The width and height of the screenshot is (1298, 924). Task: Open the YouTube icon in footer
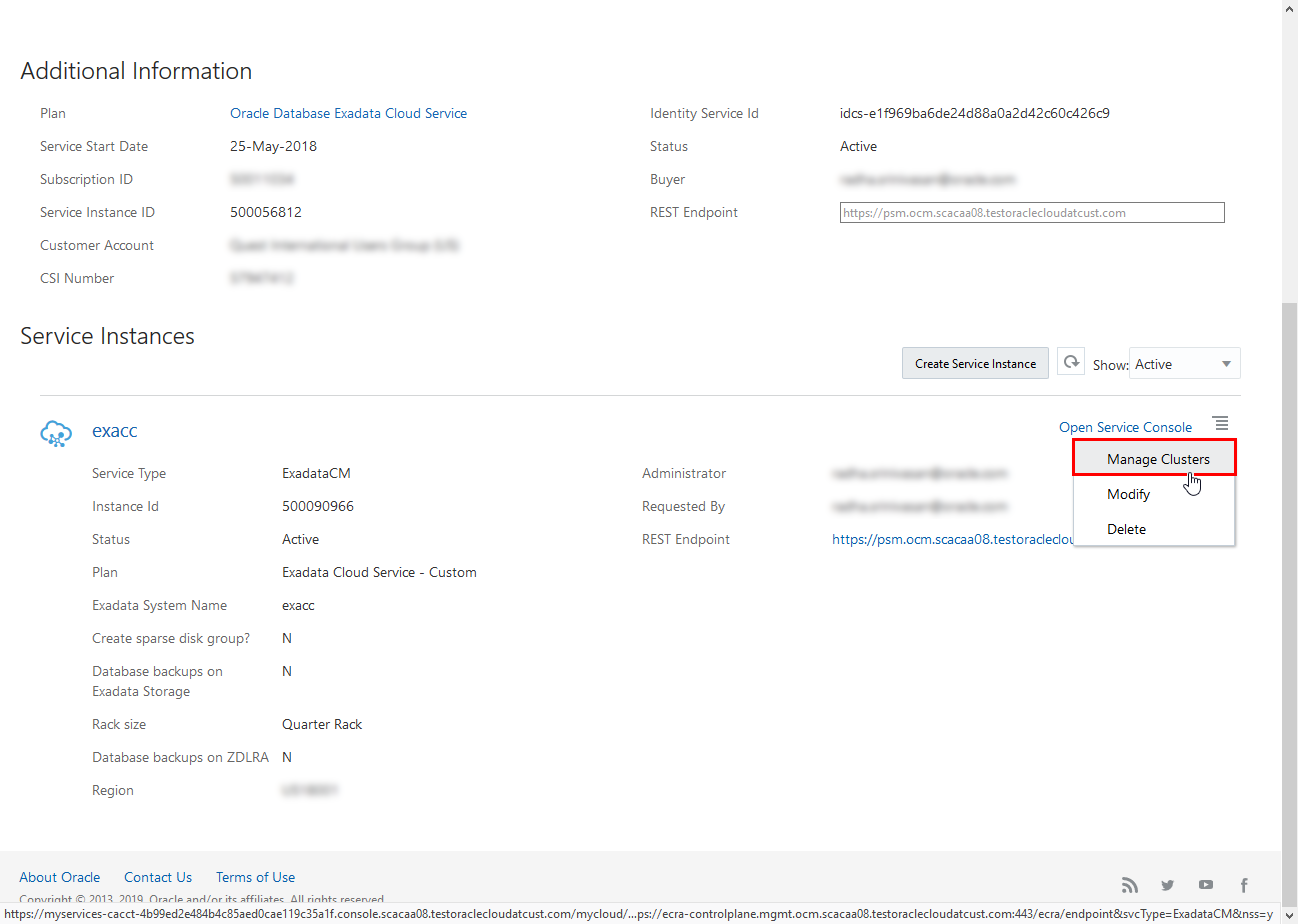coord(1206,885)
